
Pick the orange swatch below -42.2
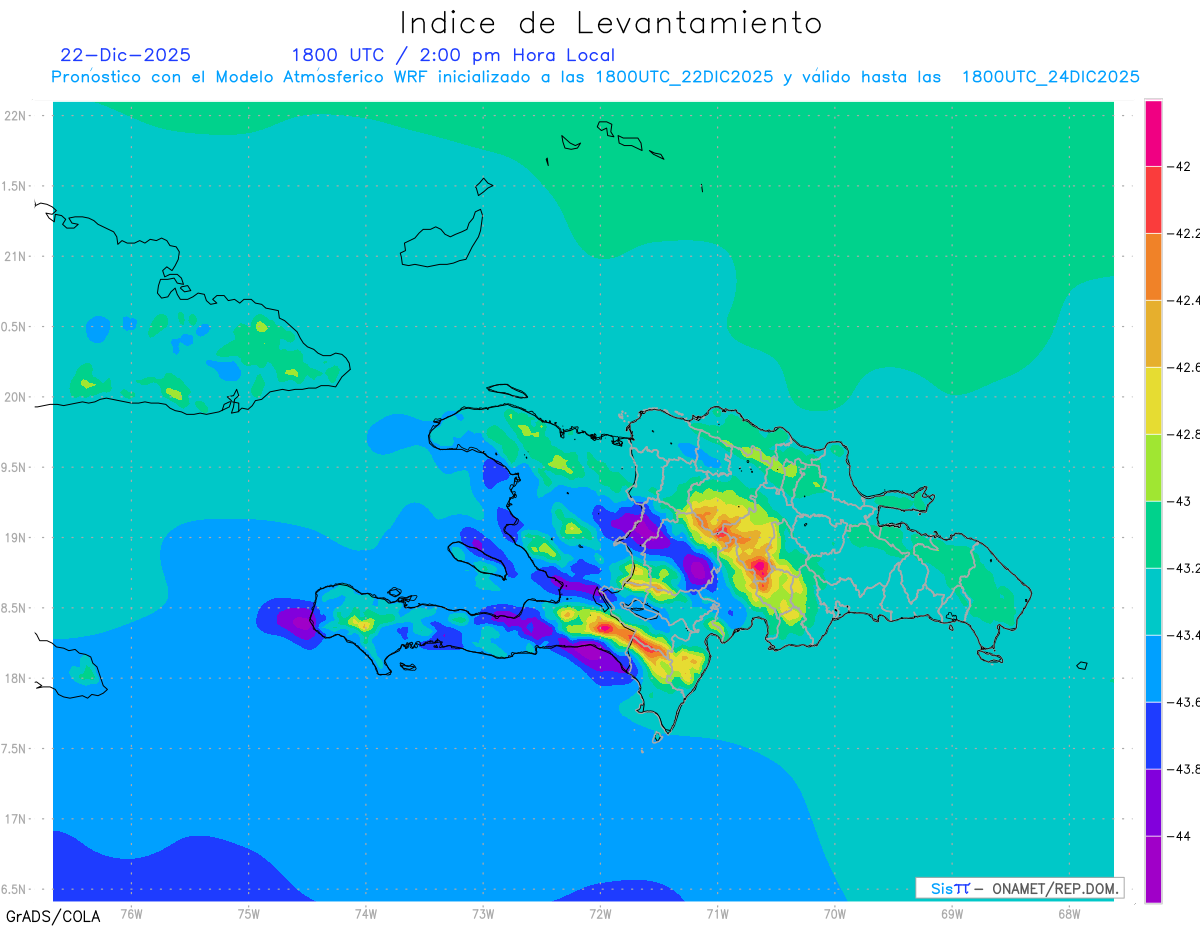coord(1153,267)
